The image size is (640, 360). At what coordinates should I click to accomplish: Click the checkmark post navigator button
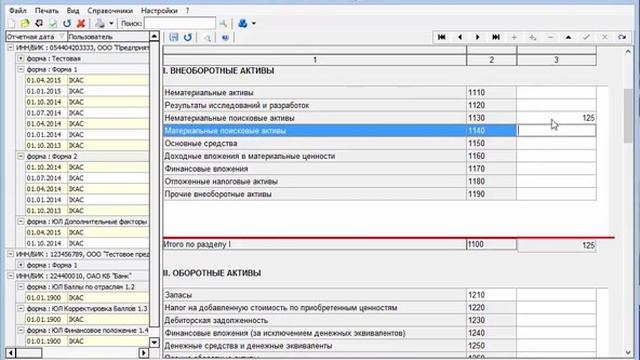587,37
